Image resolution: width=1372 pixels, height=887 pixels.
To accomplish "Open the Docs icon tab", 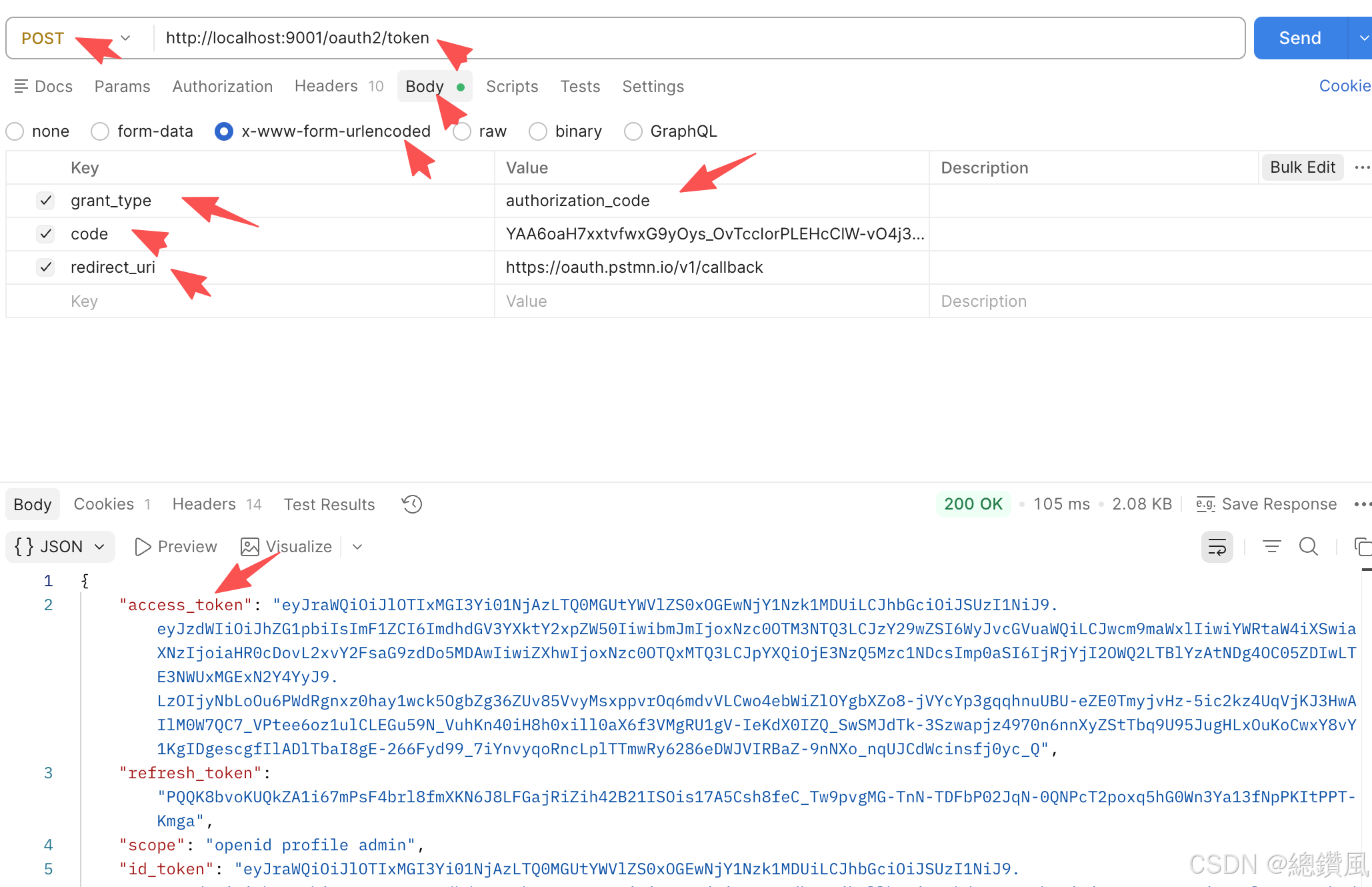I will (43, 87).
